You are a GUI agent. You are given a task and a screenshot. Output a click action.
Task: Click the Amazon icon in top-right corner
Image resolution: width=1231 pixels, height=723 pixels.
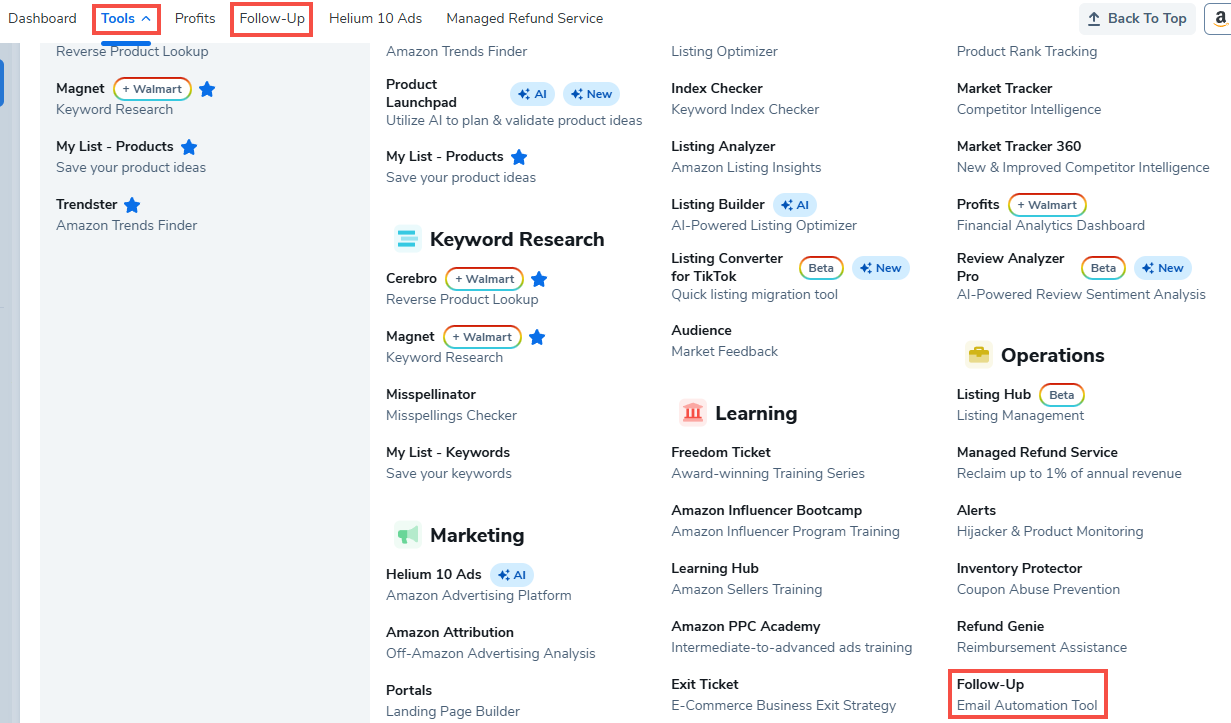1220,18
